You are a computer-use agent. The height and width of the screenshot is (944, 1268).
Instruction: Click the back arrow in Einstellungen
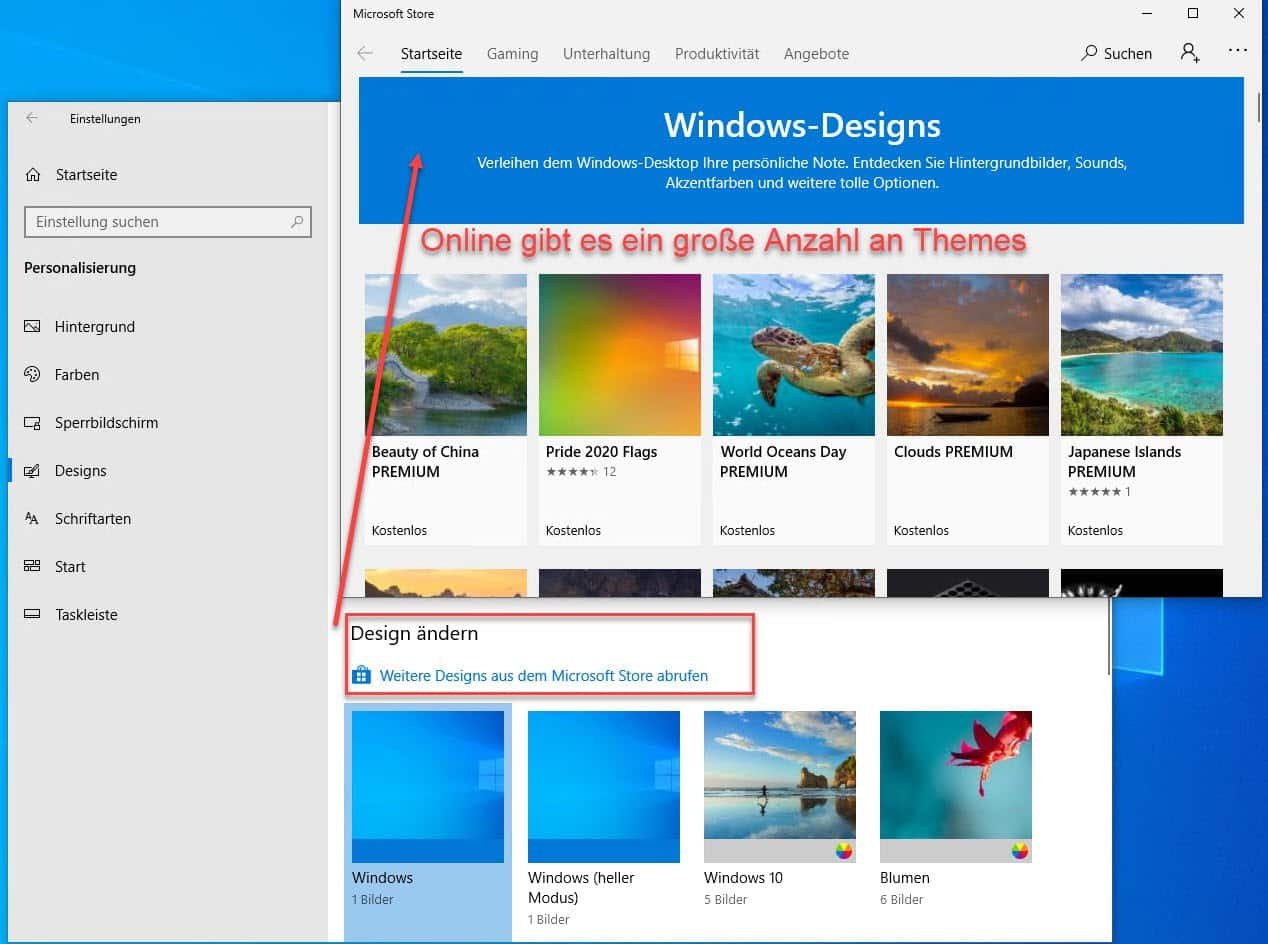pyautogui.click(x=31, y=118)
